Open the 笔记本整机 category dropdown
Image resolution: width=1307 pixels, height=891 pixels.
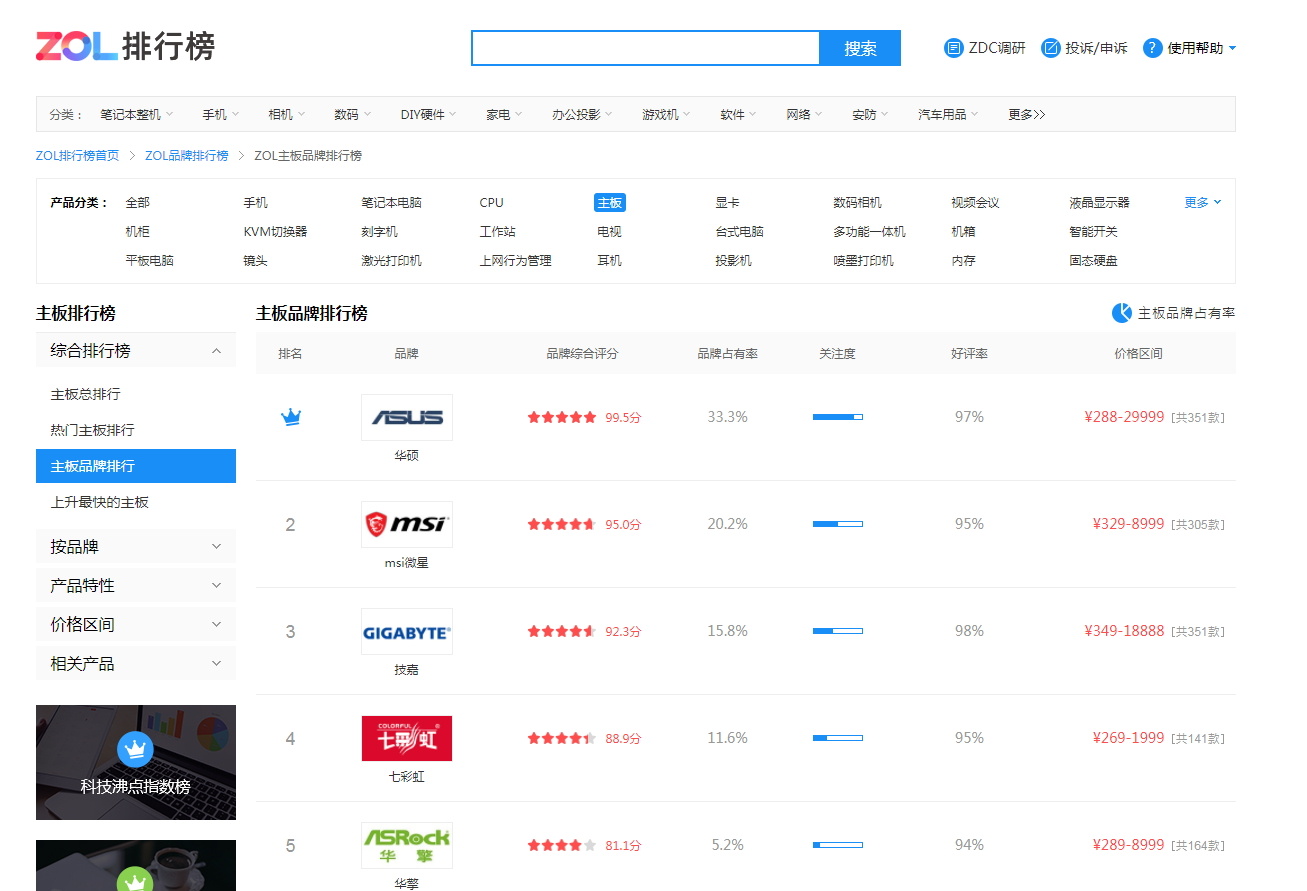click(137, 114)
